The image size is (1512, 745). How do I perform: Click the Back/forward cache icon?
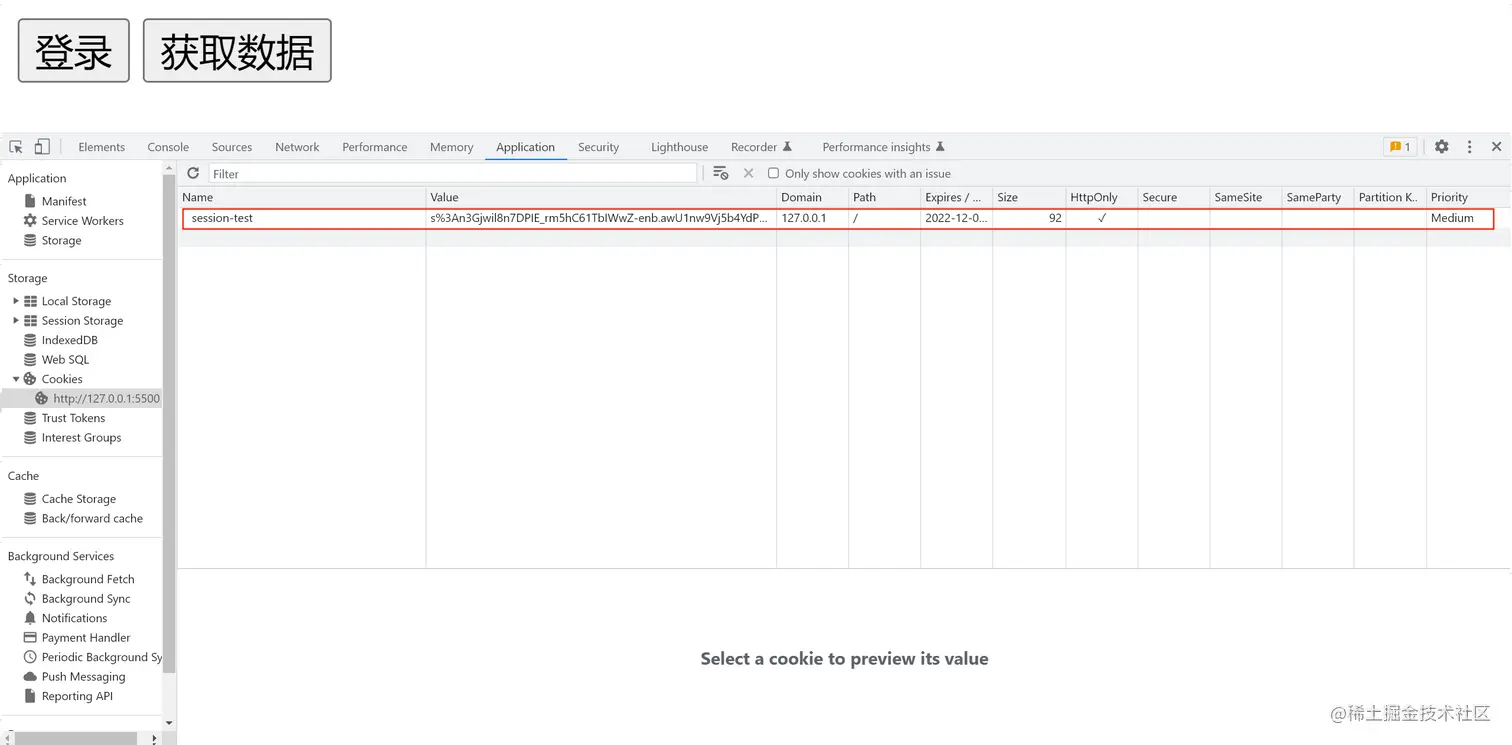click(x=30, y=519)
